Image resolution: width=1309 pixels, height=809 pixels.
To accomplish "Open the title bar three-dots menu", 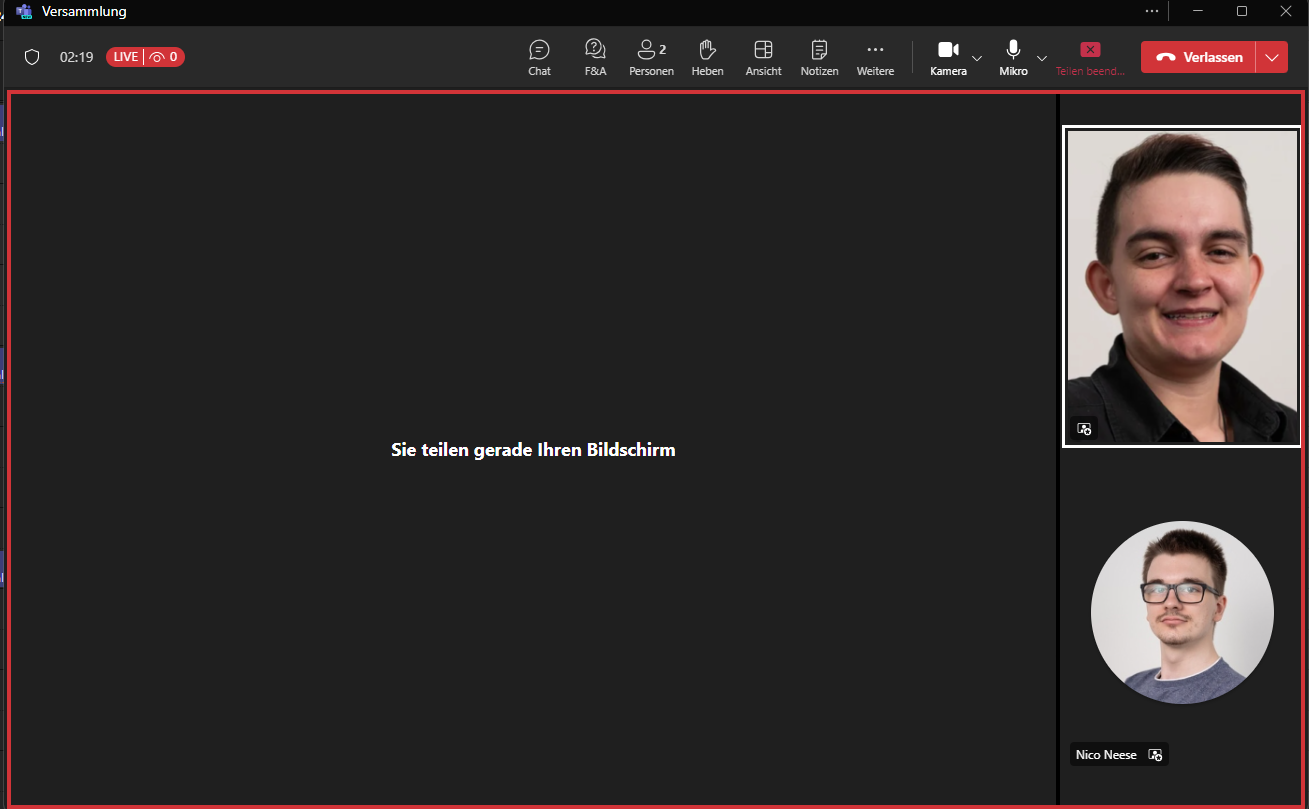I will tap(1152, 11).
